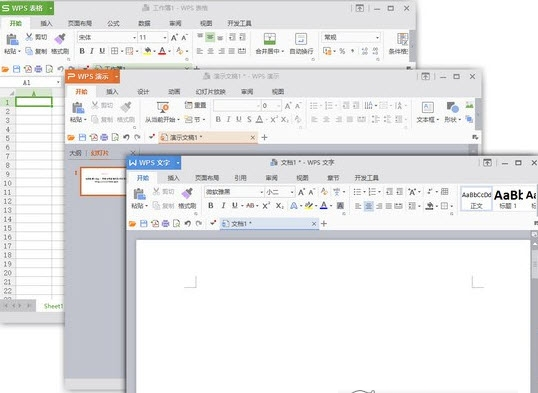The width and height of the screenshot is (538, 393).
Task: Apply Subscript in WPS Writer
Action: click(x=280, y=206)
